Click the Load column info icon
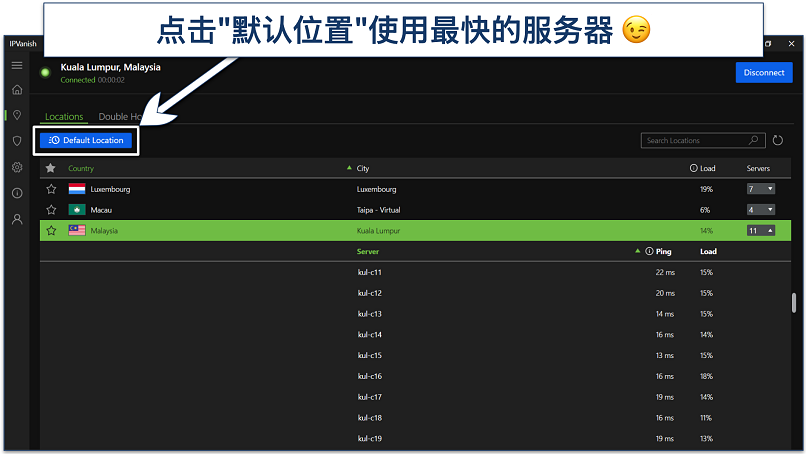Screen dimensions: 806x454 (693, 168)
